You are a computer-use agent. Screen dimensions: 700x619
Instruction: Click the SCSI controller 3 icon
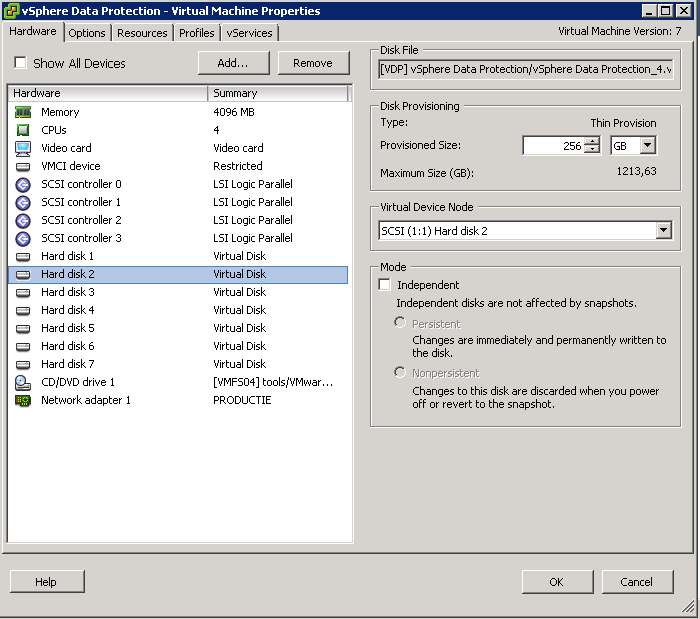tap(23, 239)
